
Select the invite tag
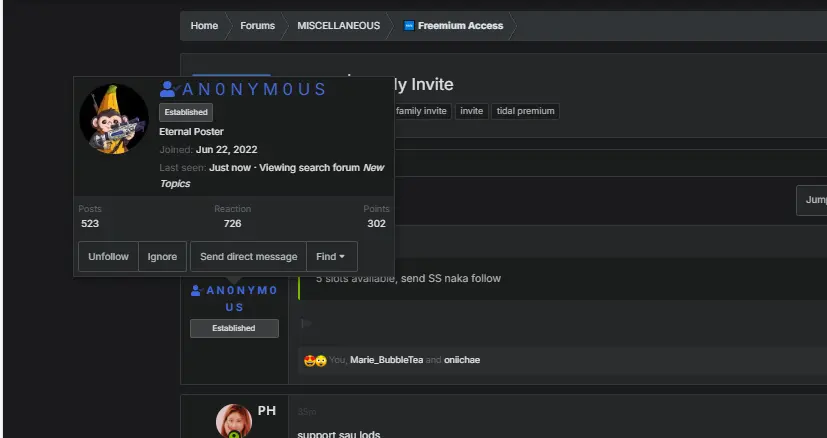tap(472, 111)
